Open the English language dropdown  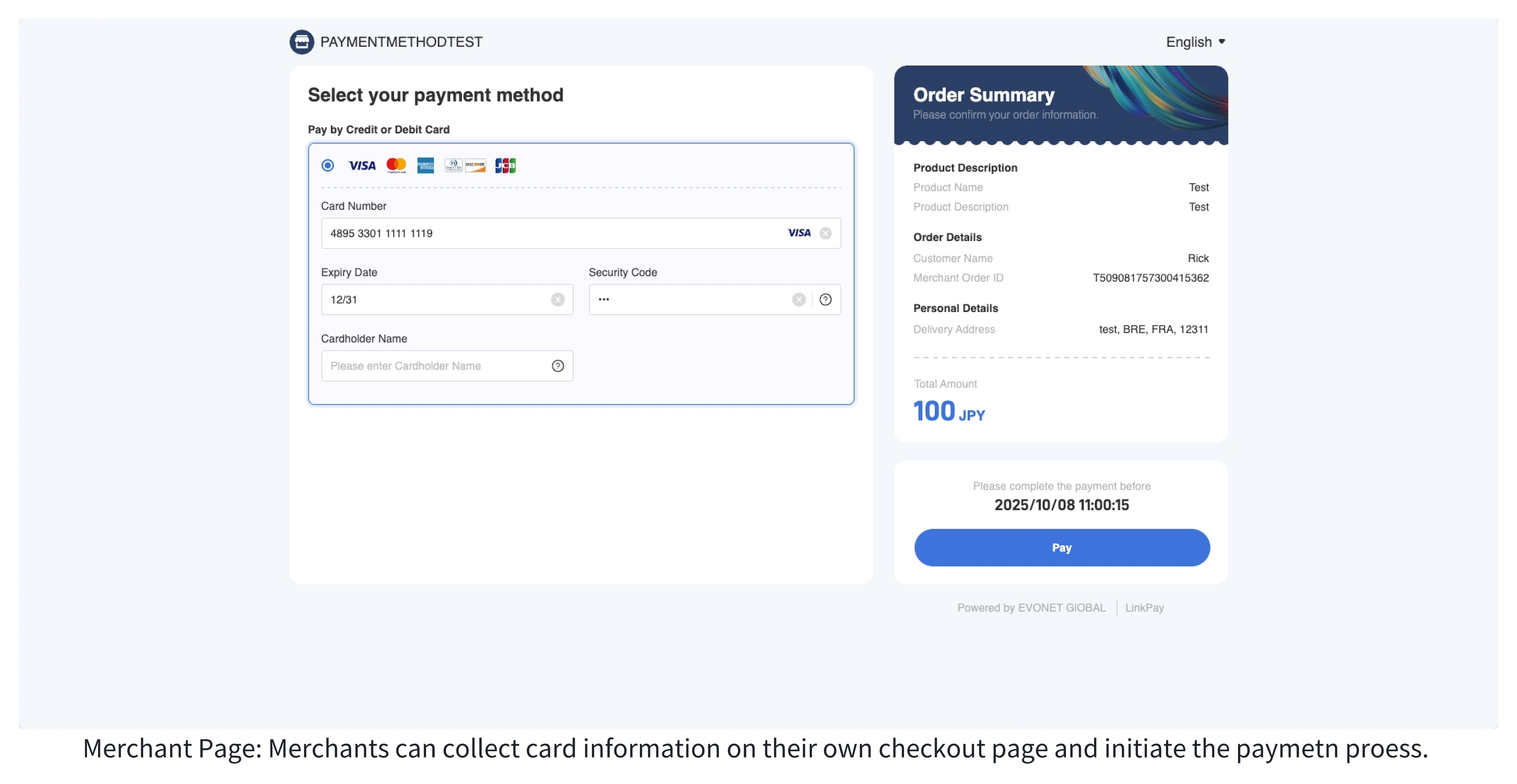pyautogui.click(x=1195, y=42)
